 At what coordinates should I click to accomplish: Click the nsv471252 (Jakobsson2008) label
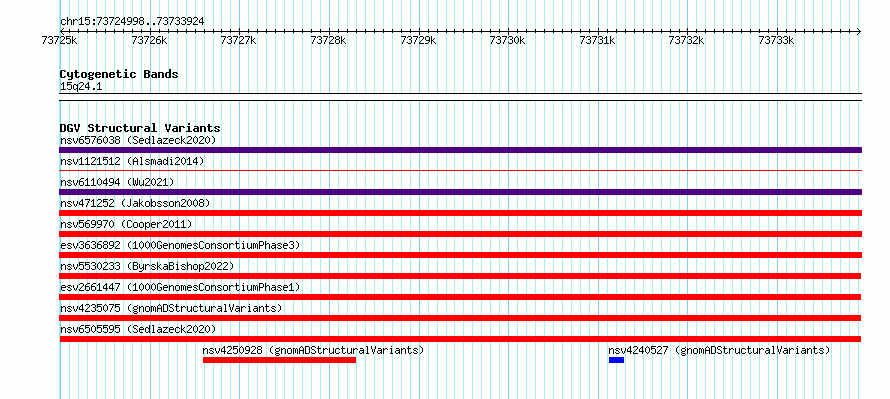click(x=135, y=203)
